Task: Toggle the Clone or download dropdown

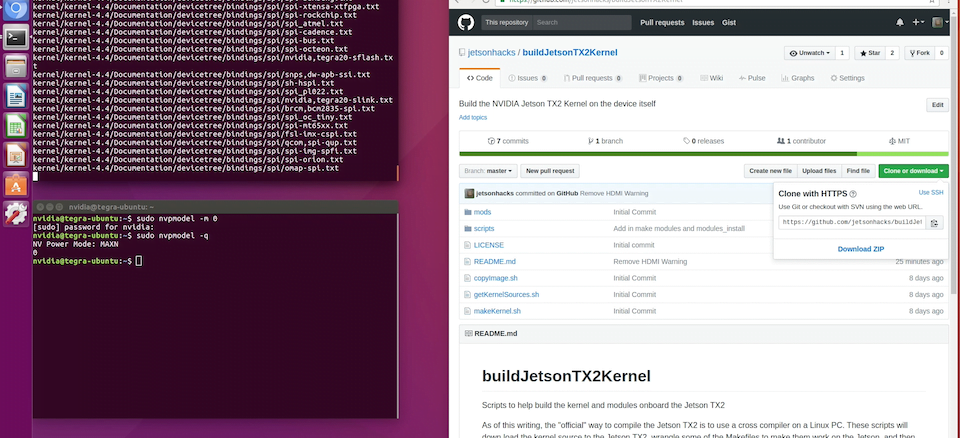Action: coord(913,171)
